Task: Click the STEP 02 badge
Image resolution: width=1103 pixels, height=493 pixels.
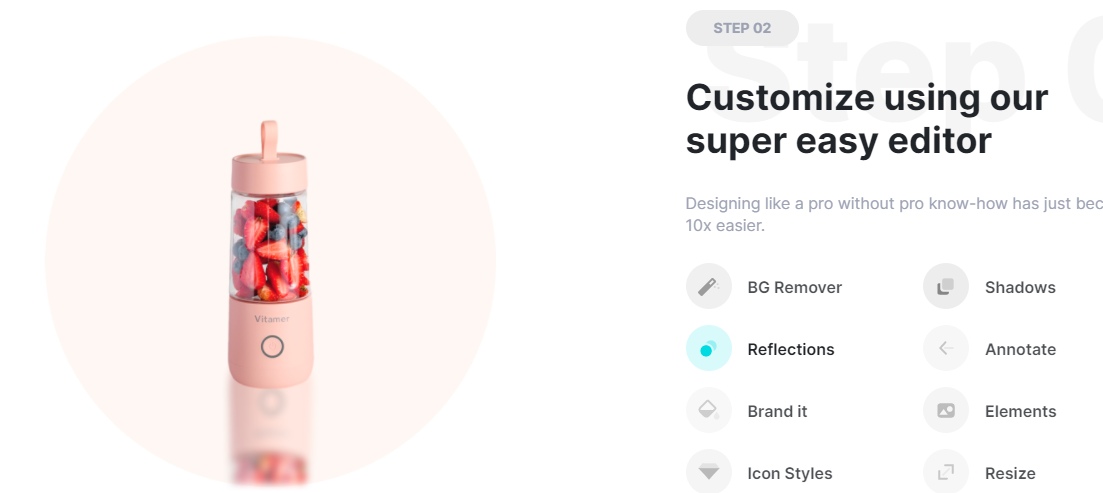Action: (x=742, y=28)
